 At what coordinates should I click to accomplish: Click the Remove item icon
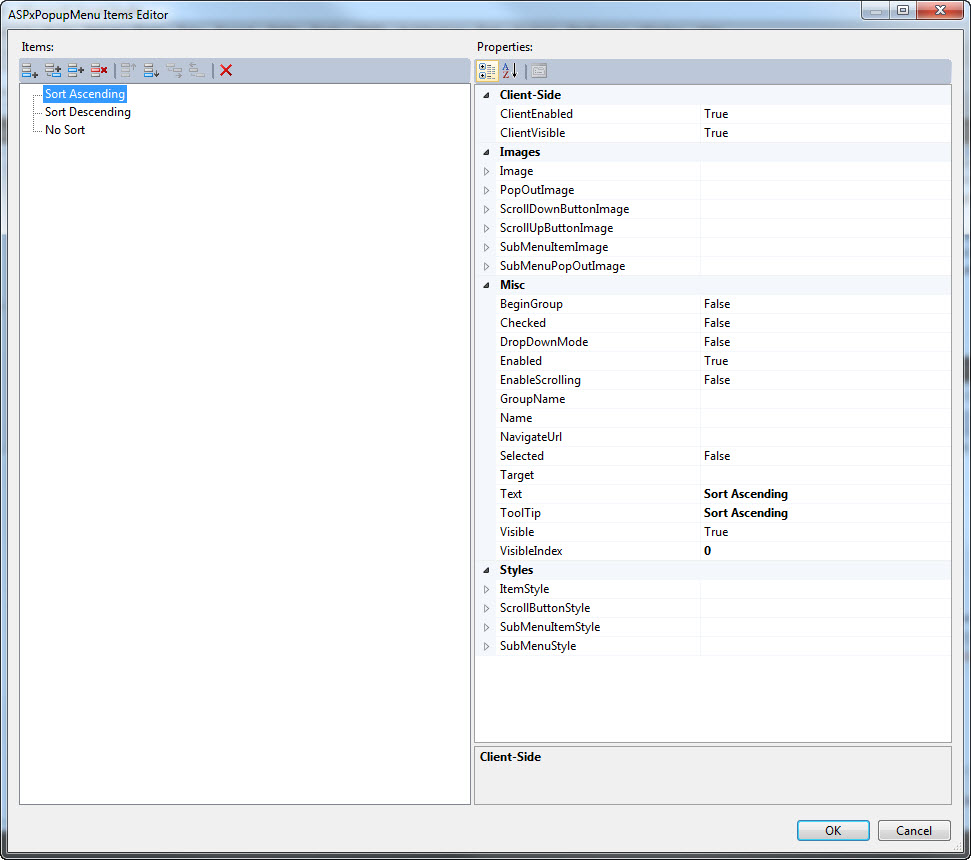pyautogui.click(x=99, y=71)
